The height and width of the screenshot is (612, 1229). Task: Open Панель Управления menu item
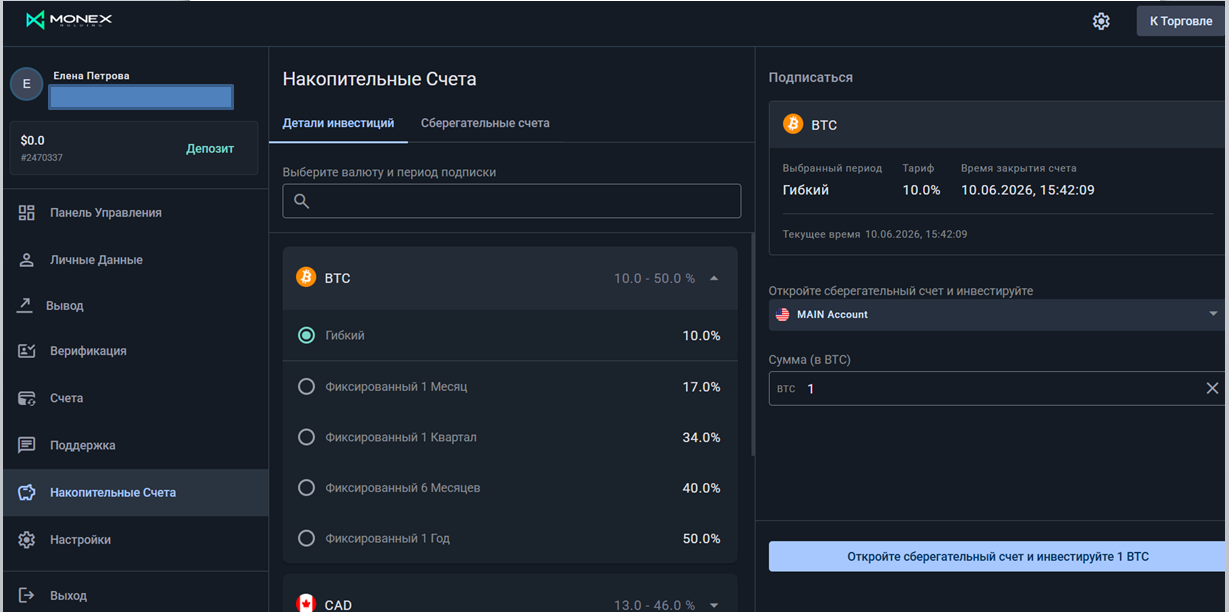[135, 213]
